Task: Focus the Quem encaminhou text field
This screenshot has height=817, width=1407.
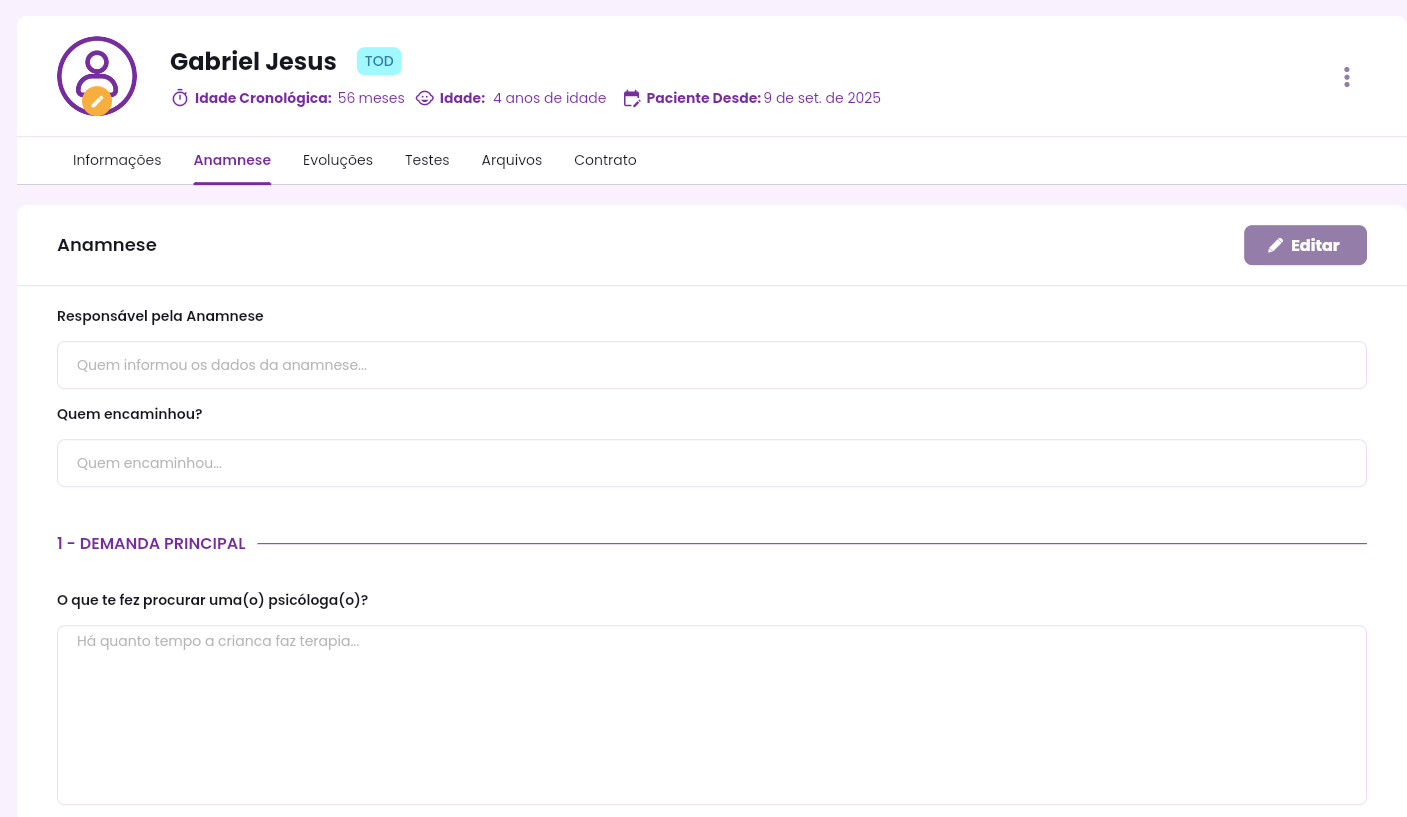Action: pyautogui.click(x=711, y=463)
